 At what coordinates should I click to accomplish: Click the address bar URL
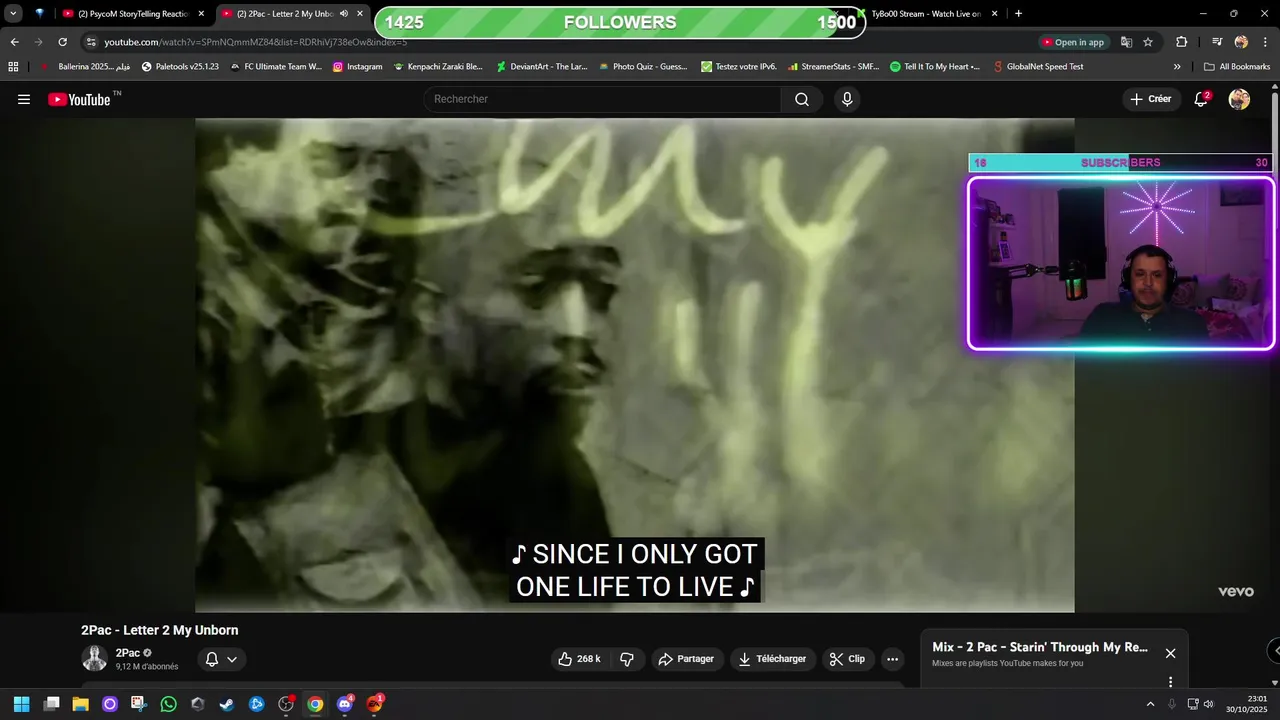coord(255,42)
